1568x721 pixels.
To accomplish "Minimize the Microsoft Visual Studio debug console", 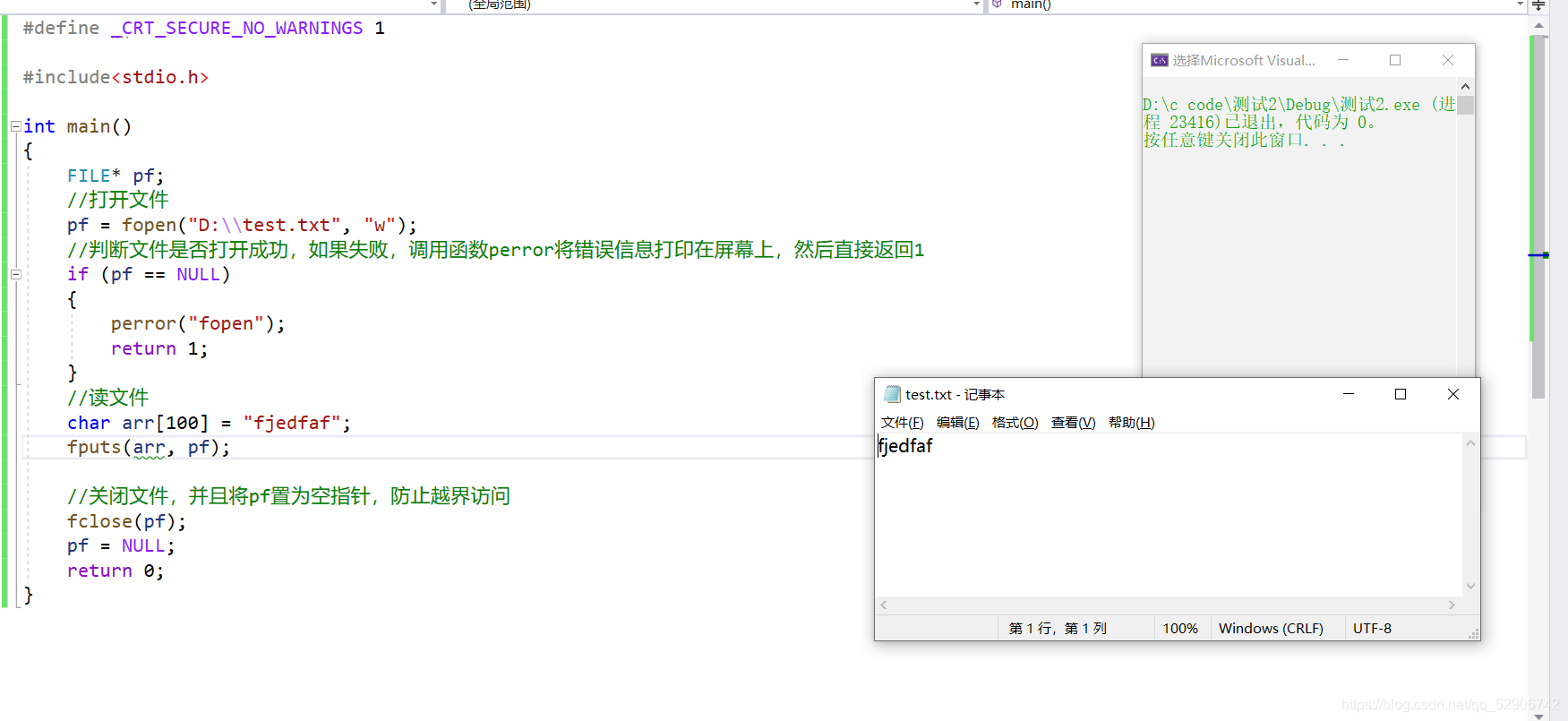I will (1343, 60).
